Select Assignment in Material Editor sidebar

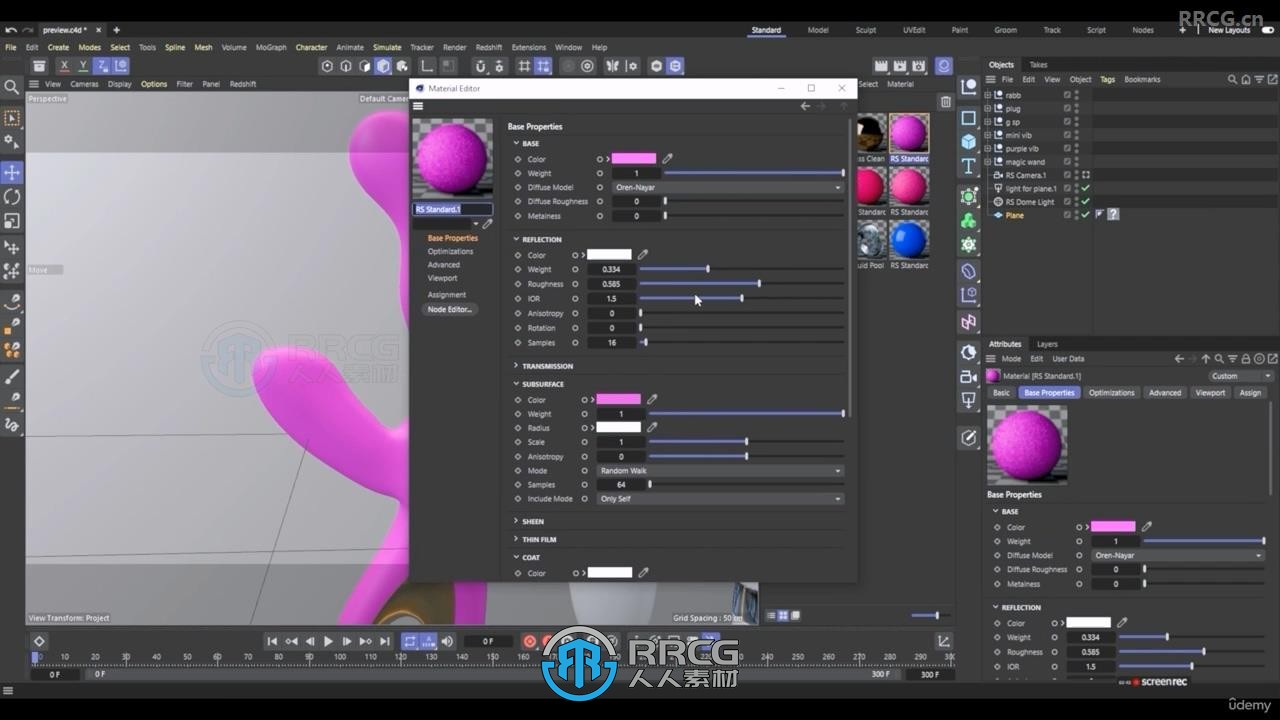point(447,295)
